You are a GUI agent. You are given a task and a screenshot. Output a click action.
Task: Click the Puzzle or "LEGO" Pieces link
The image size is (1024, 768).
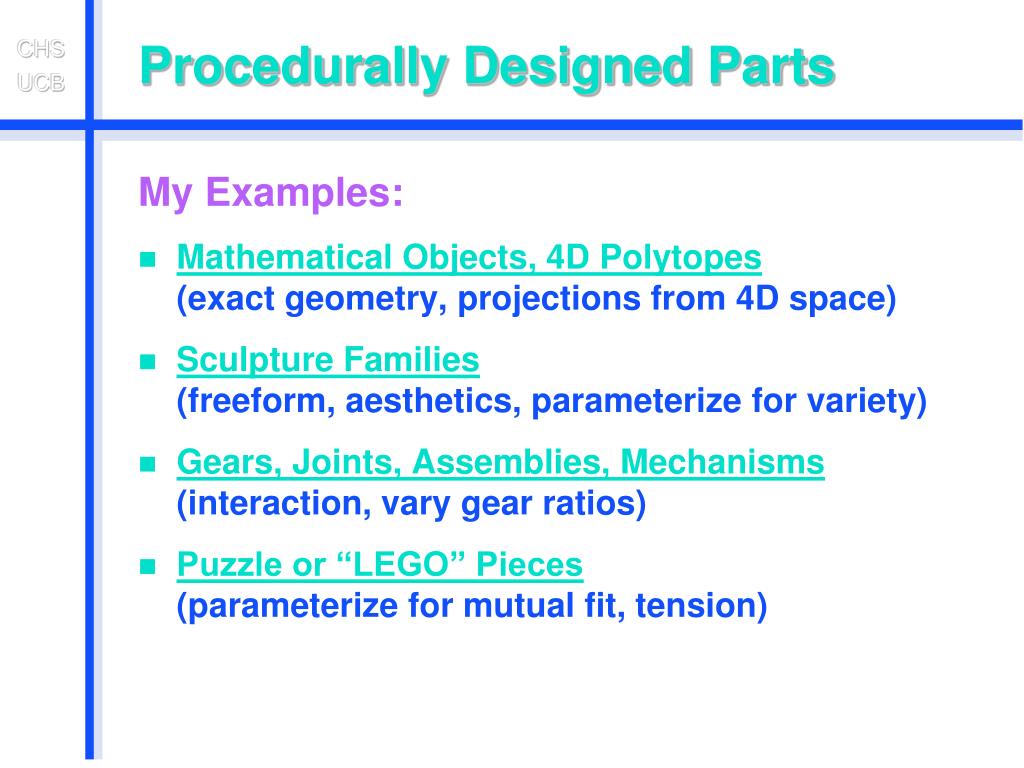(379, 564)
